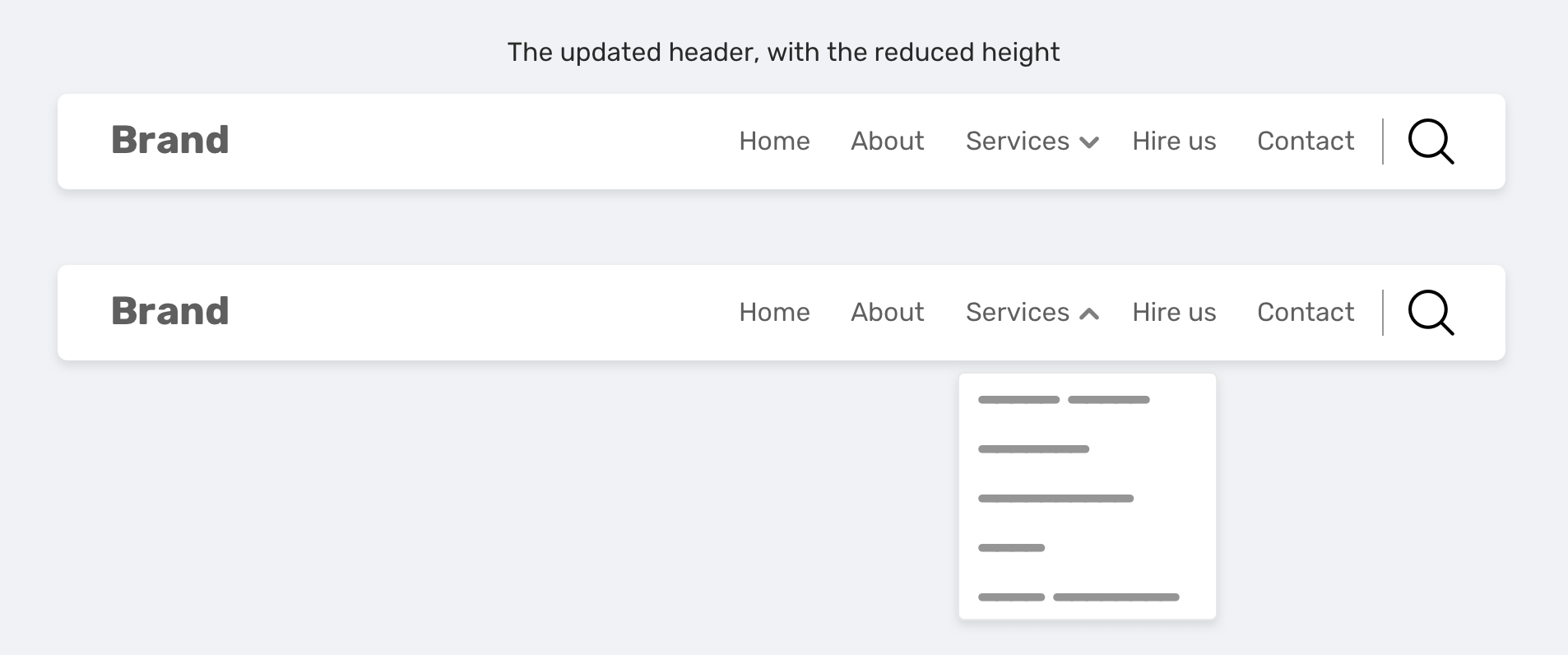Select the second item in the Services dropdown
The image size is (1568, 655).
pyautogui.click(x=1033, y=449)
